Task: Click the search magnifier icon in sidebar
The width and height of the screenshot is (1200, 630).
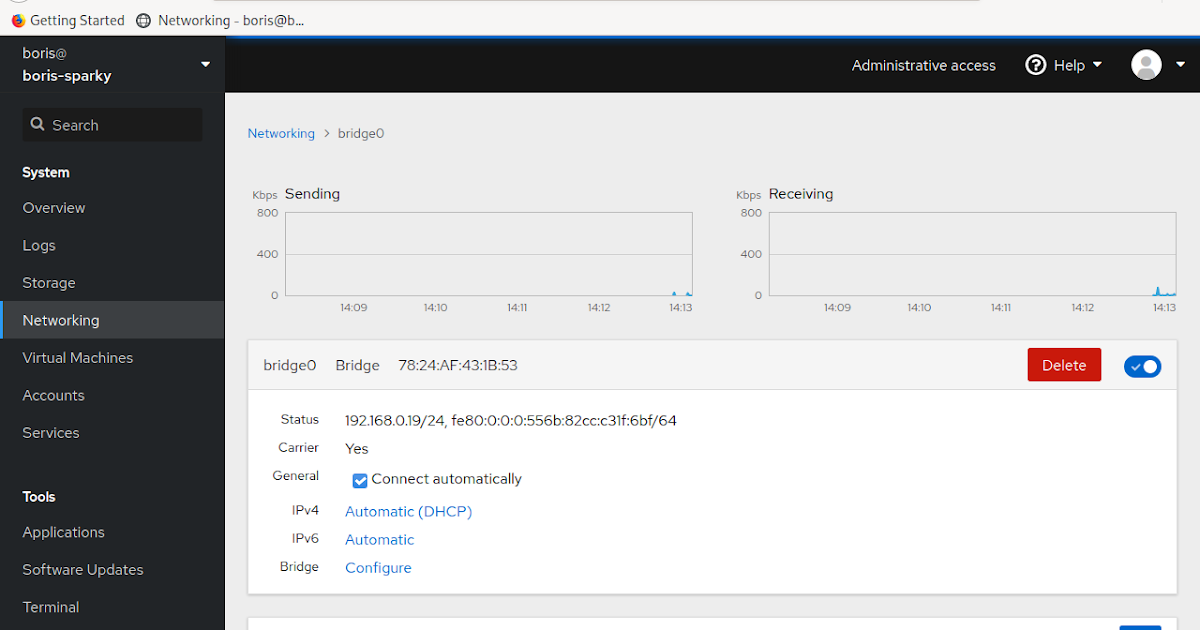Action: click(x=37, y=124)
